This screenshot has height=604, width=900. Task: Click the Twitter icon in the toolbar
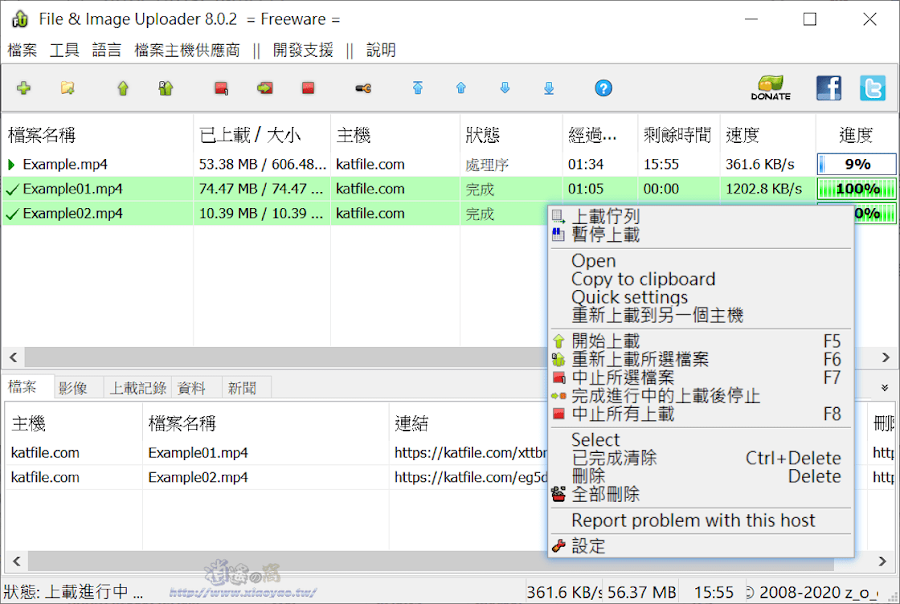(872, 88)
